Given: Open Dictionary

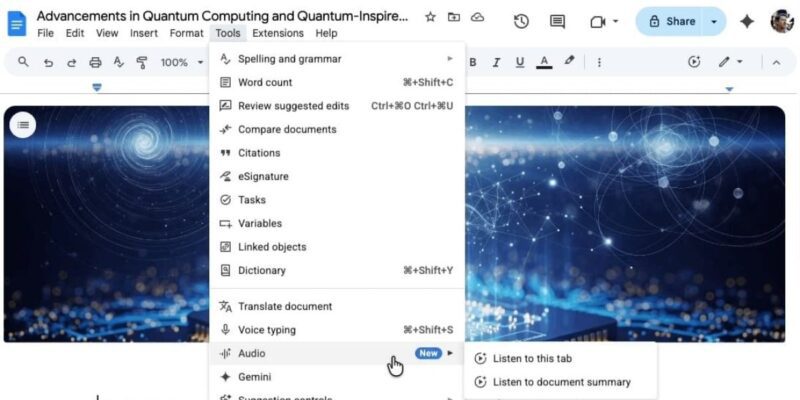Looking at the screenshot, I should click(337, 270).
